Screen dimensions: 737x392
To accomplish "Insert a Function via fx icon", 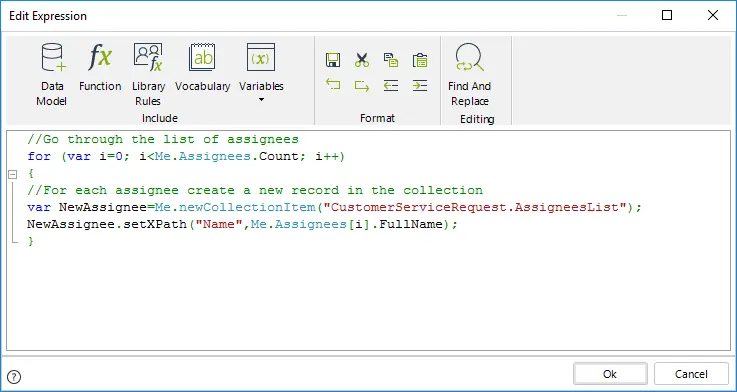I will pyautogui.click(x=100, y=67).
